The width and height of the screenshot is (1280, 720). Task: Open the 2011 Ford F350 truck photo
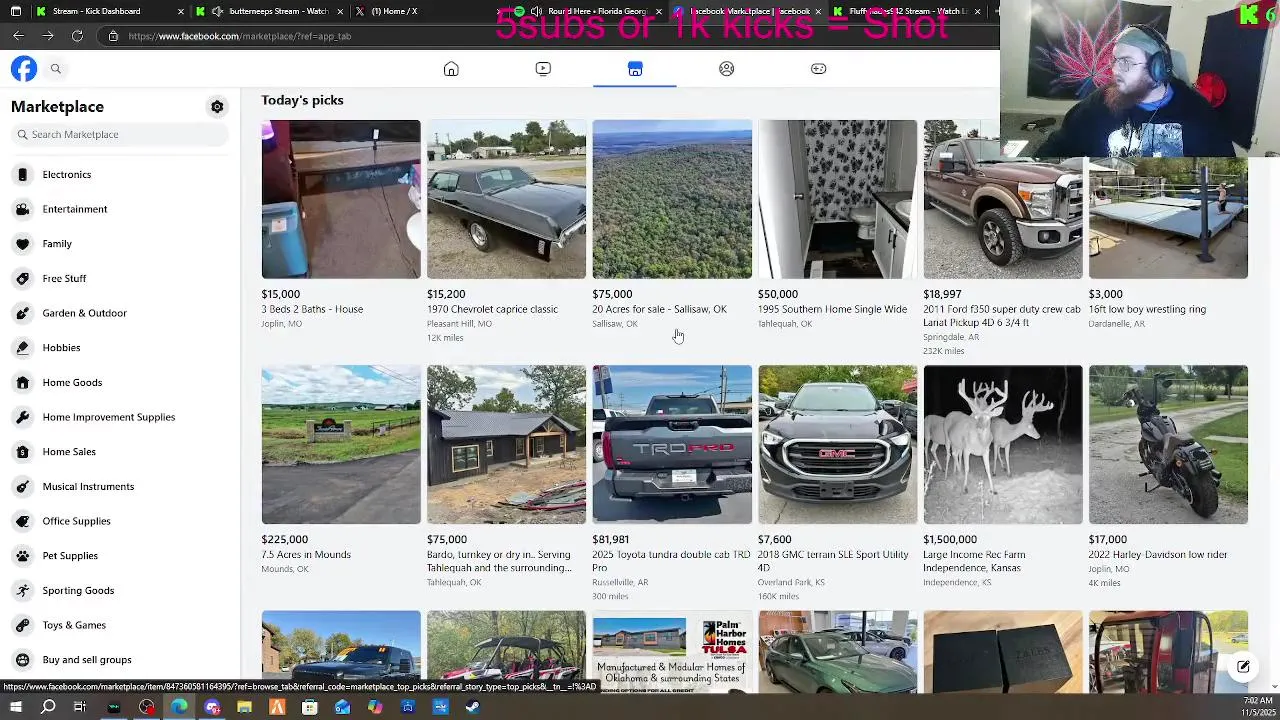click(x=1003, y=199)
